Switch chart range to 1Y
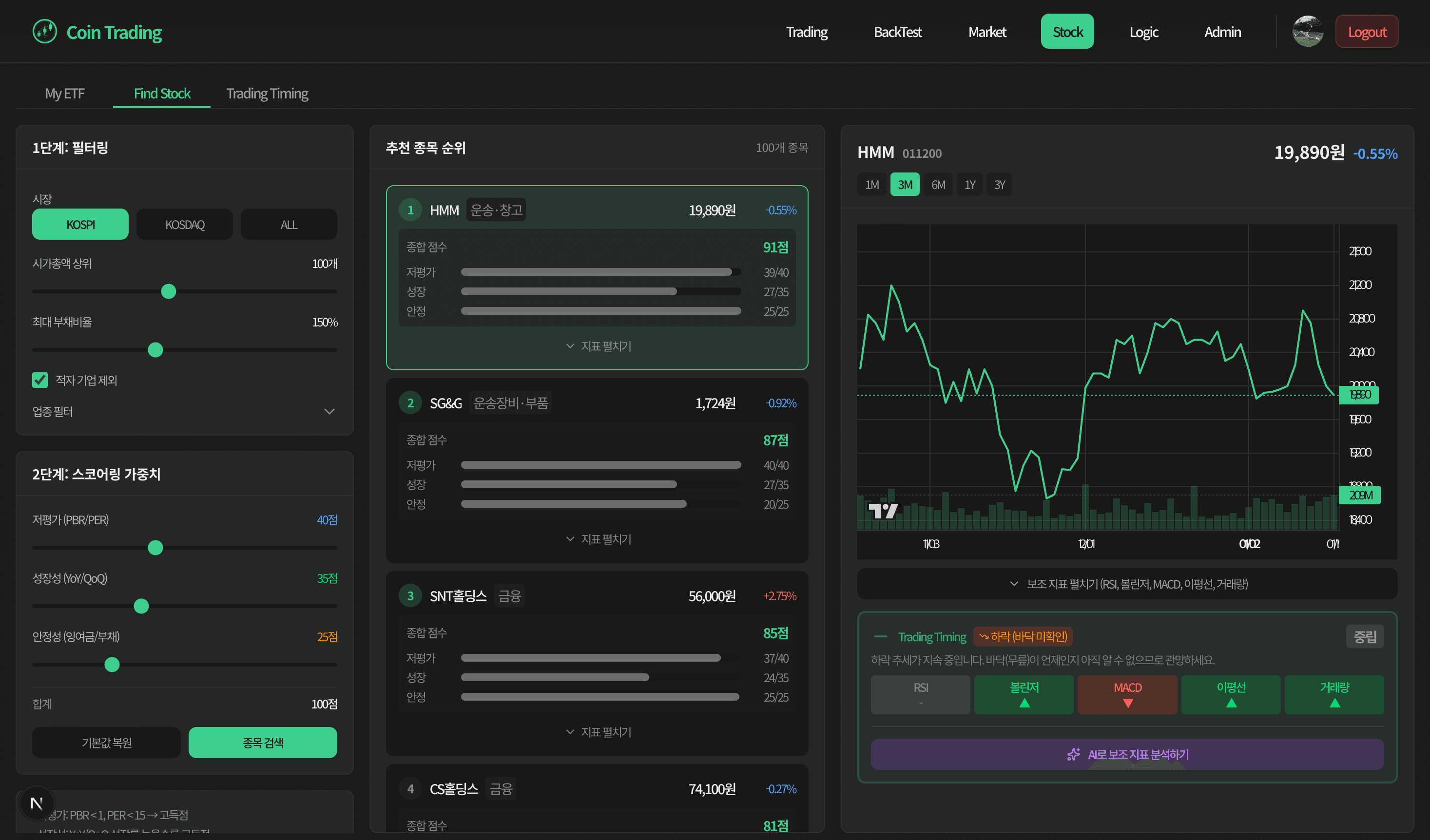This screenshot has height=840, width=1430. tap(970, 184)
